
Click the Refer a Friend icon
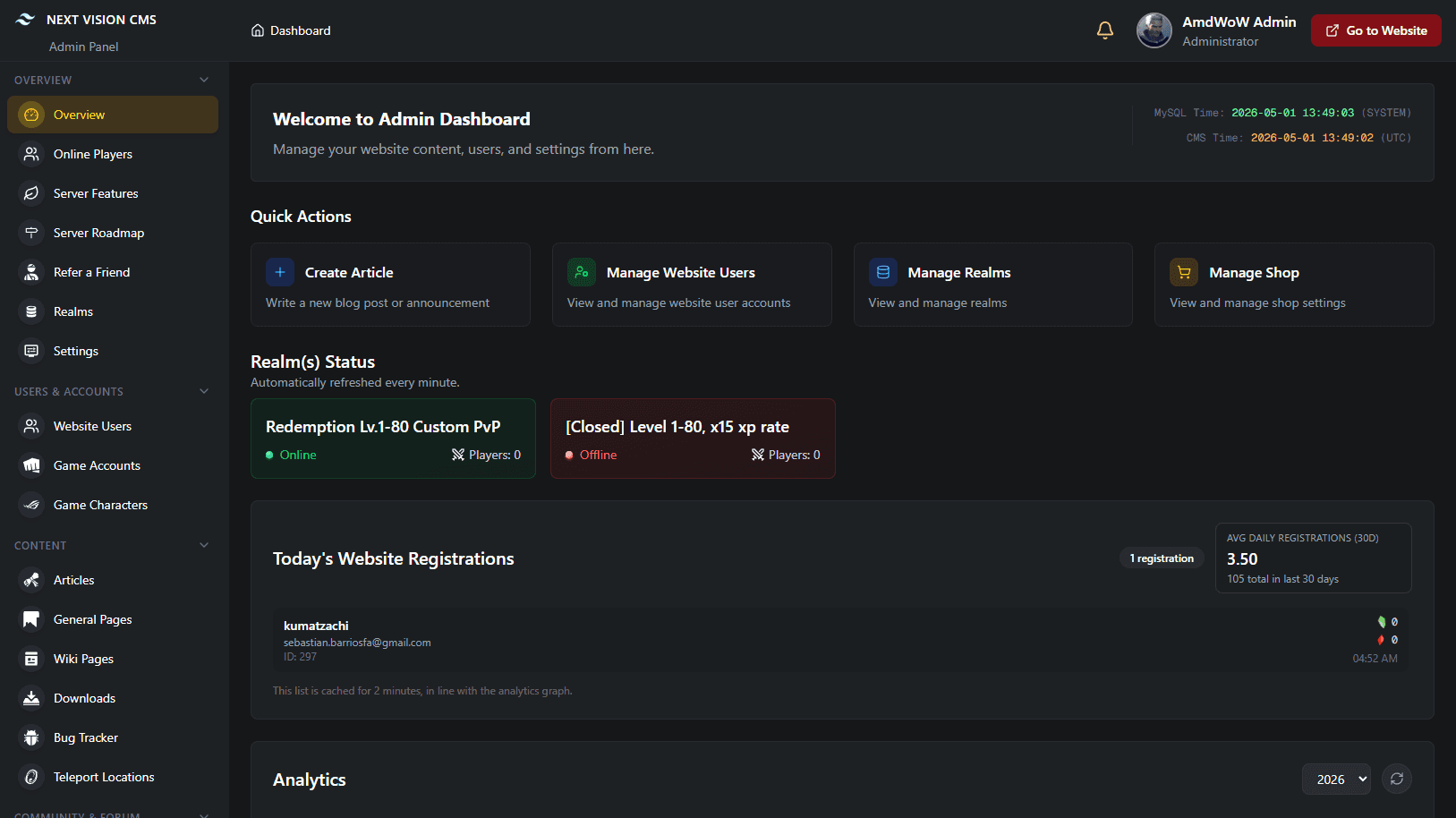(31, 272)
